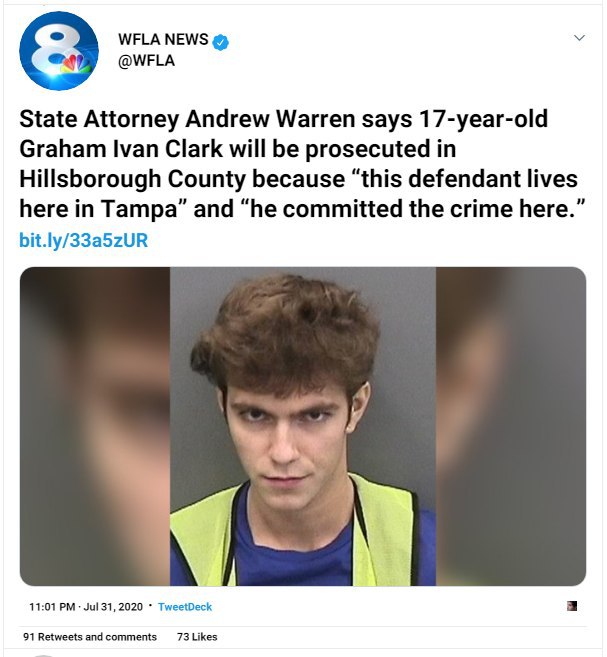This screenshot has width=607, height=657.
Task: Click the blurred right side of image
Action: point(511,426)
